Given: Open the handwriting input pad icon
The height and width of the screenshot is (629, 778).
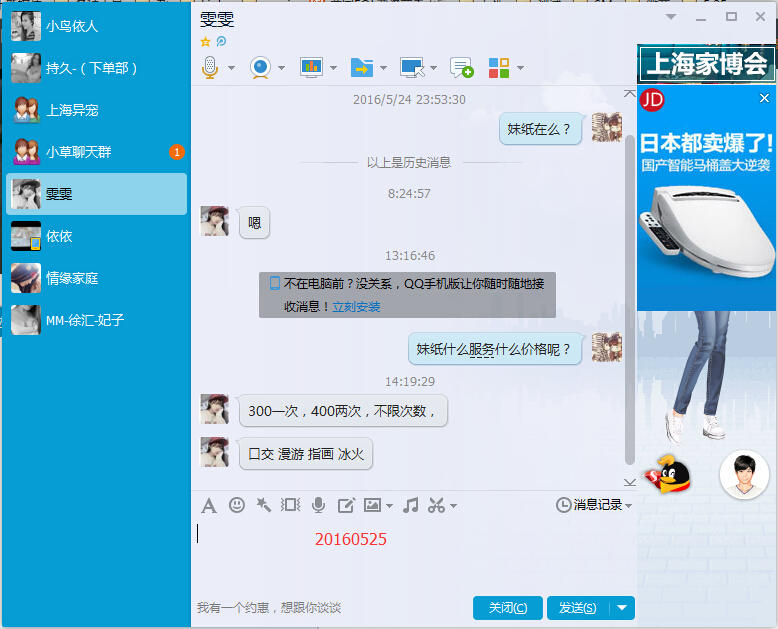Looking at the screenshot, I should tap(346, 505).
